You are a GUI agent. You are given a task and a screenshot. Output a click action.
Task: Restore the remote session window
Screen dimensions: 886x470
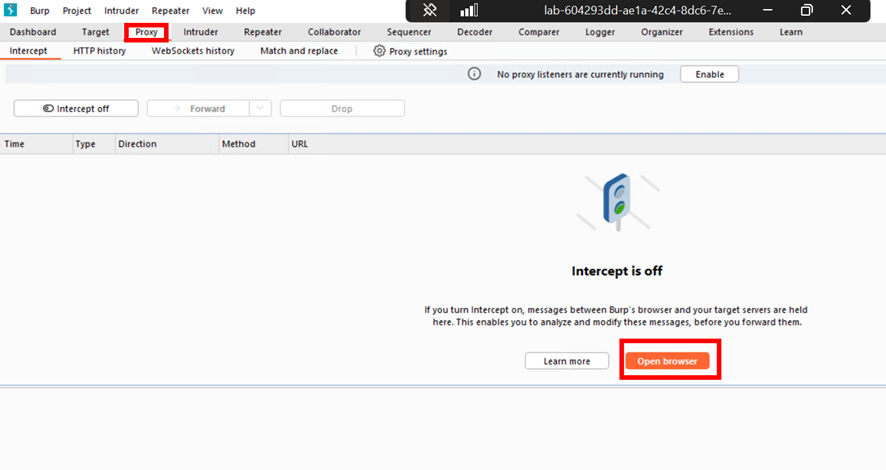click(807, 10)
